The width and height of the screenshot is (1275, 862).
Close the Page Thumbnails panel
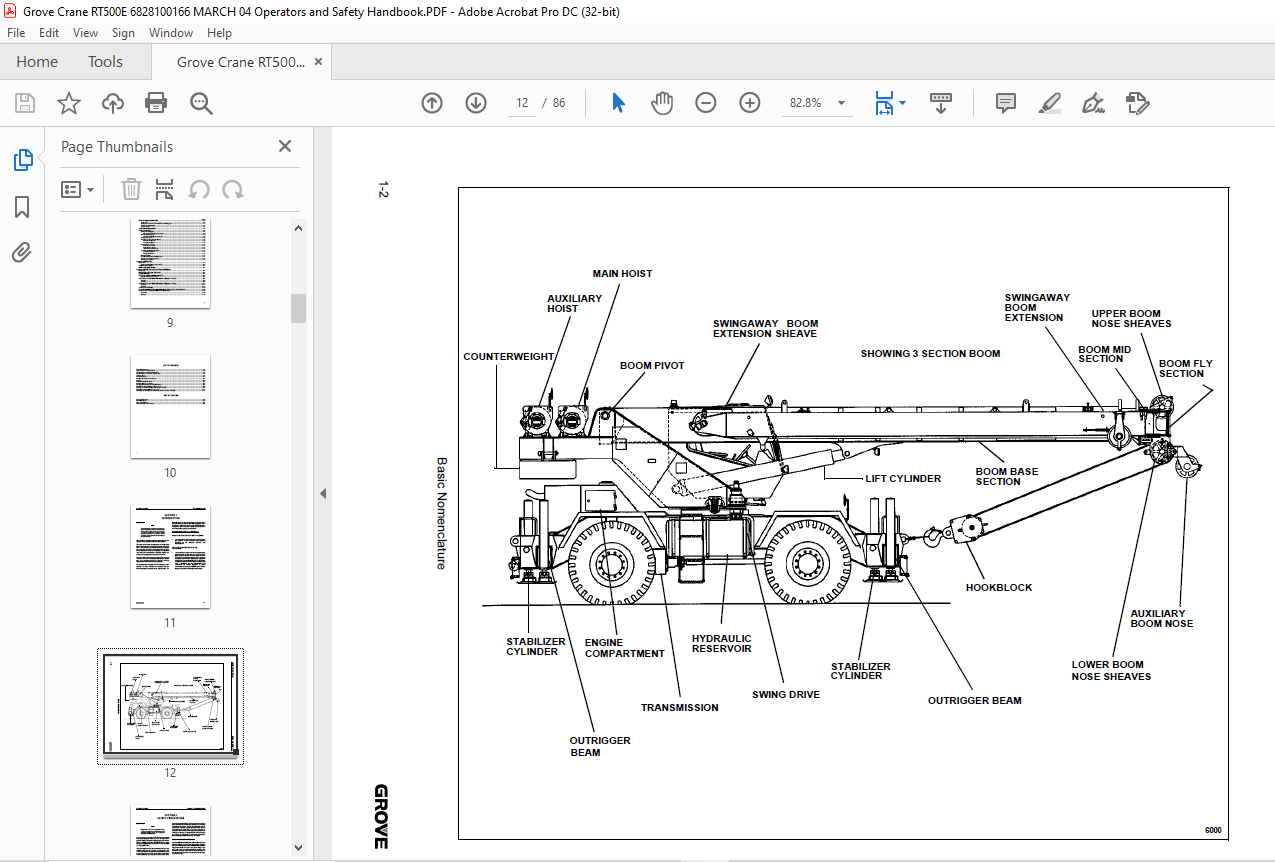(285, 146)
